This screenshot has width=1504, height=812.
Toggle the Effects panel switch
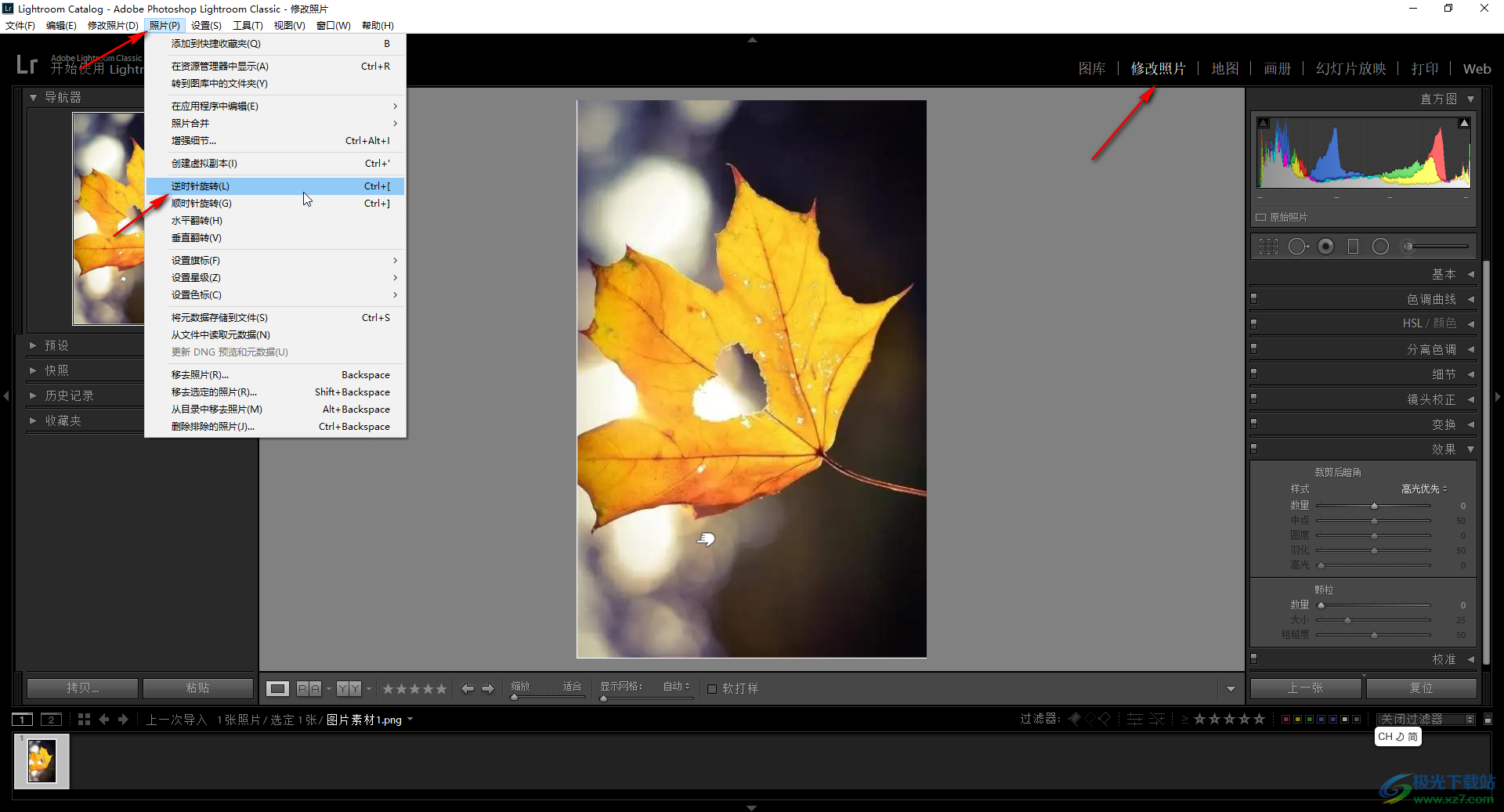click(x=1254, y=449)
